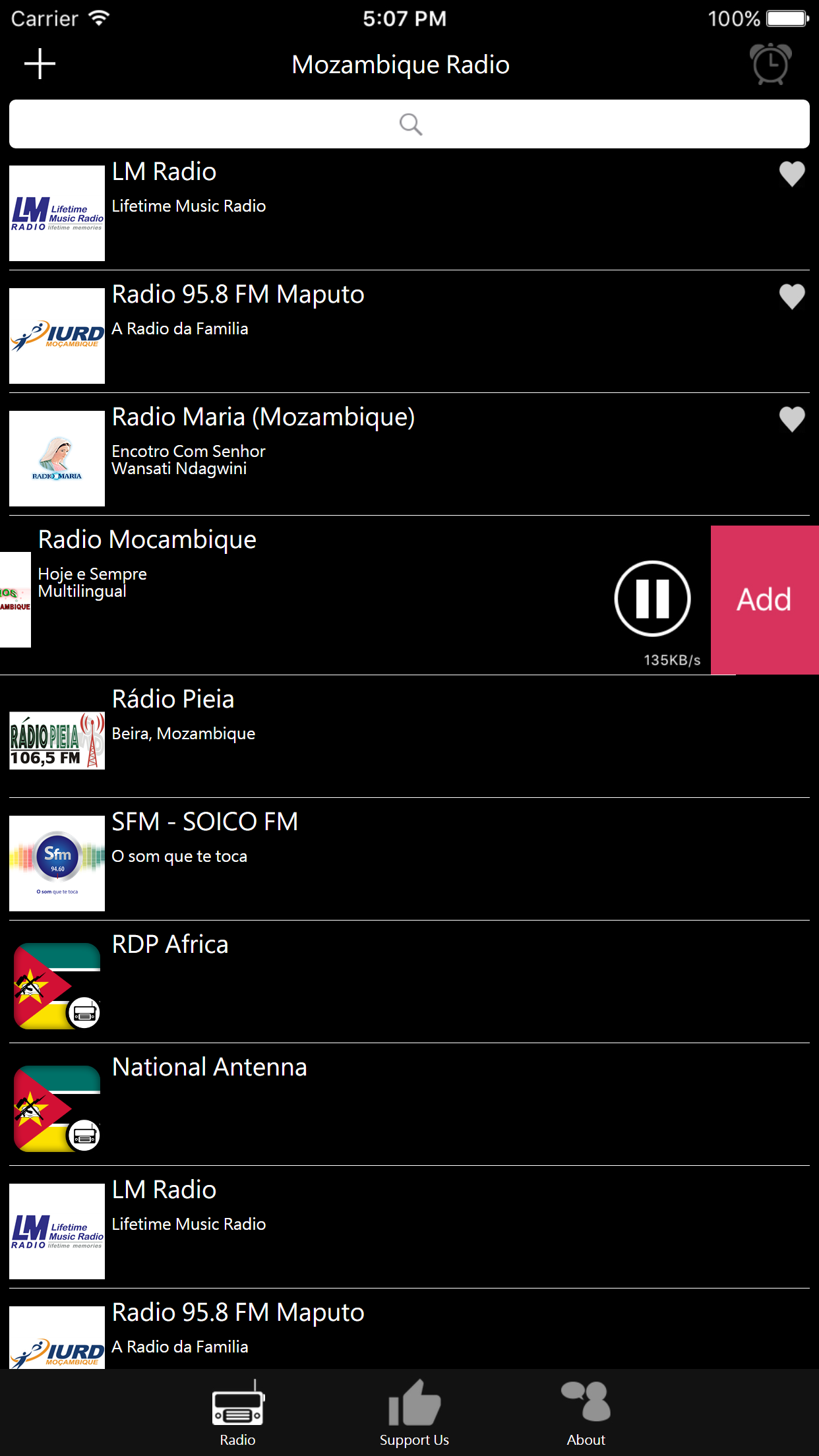Open the top LM Radio logo thumbnail
The width and height of the screenshot is (819, 1456).
point(57,213)
